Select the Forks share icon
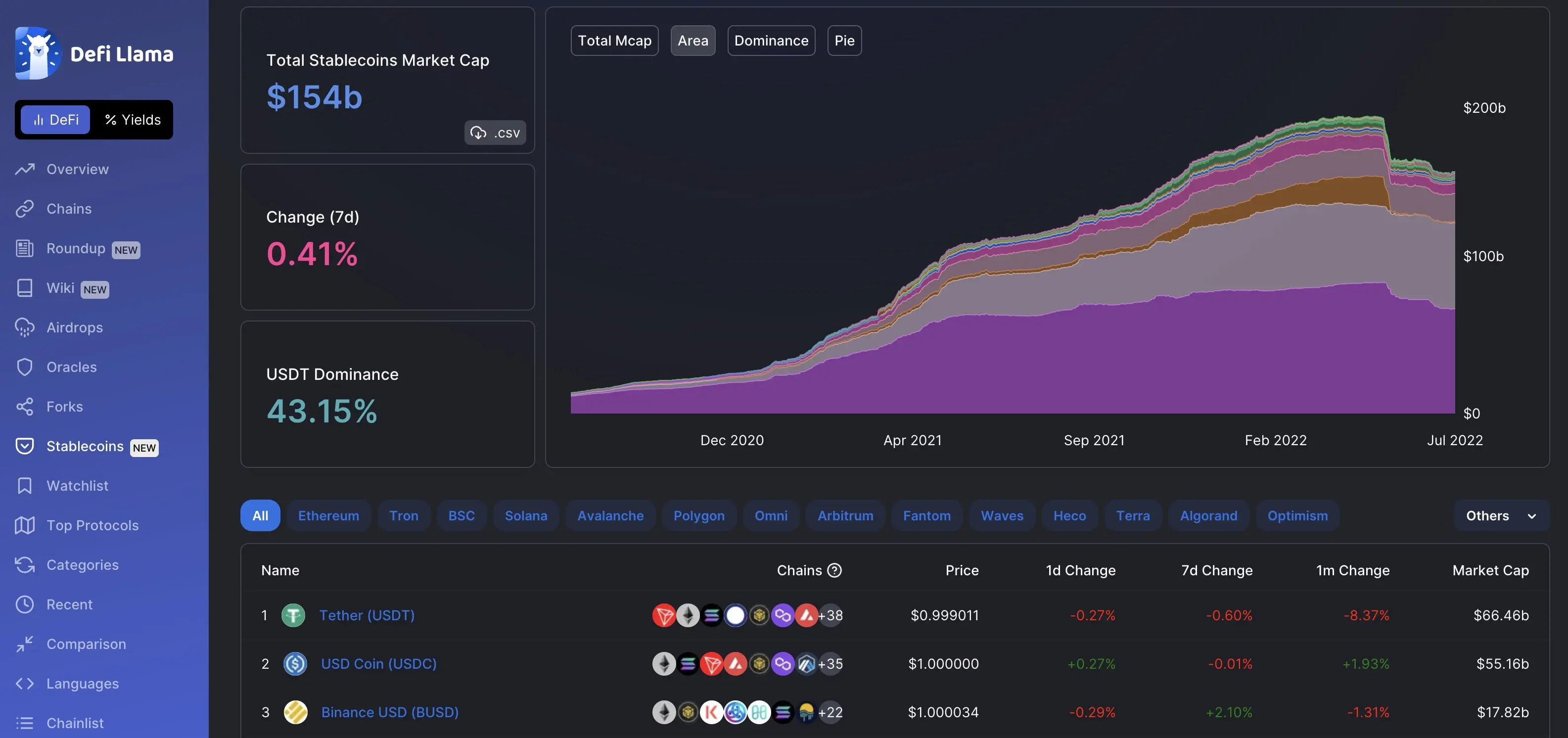 click(24, 407)
